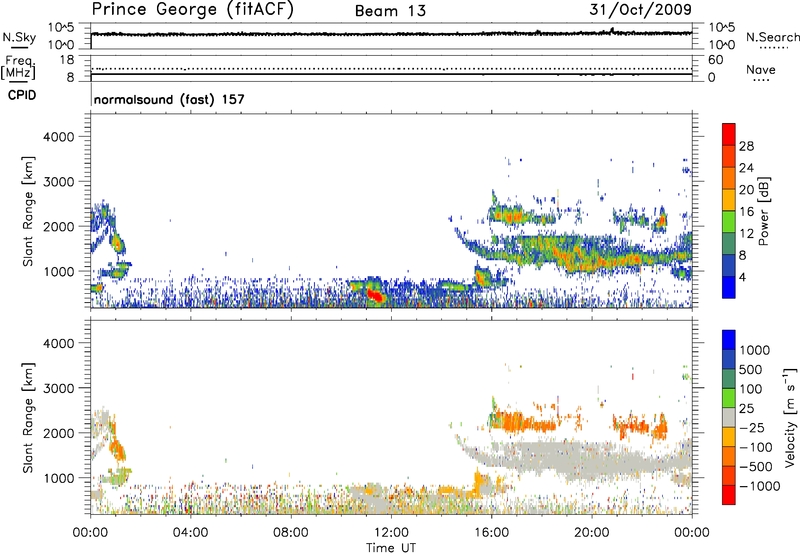Click the '−500' Velocity color bar value
800x554 pixels.
[756, 467]
